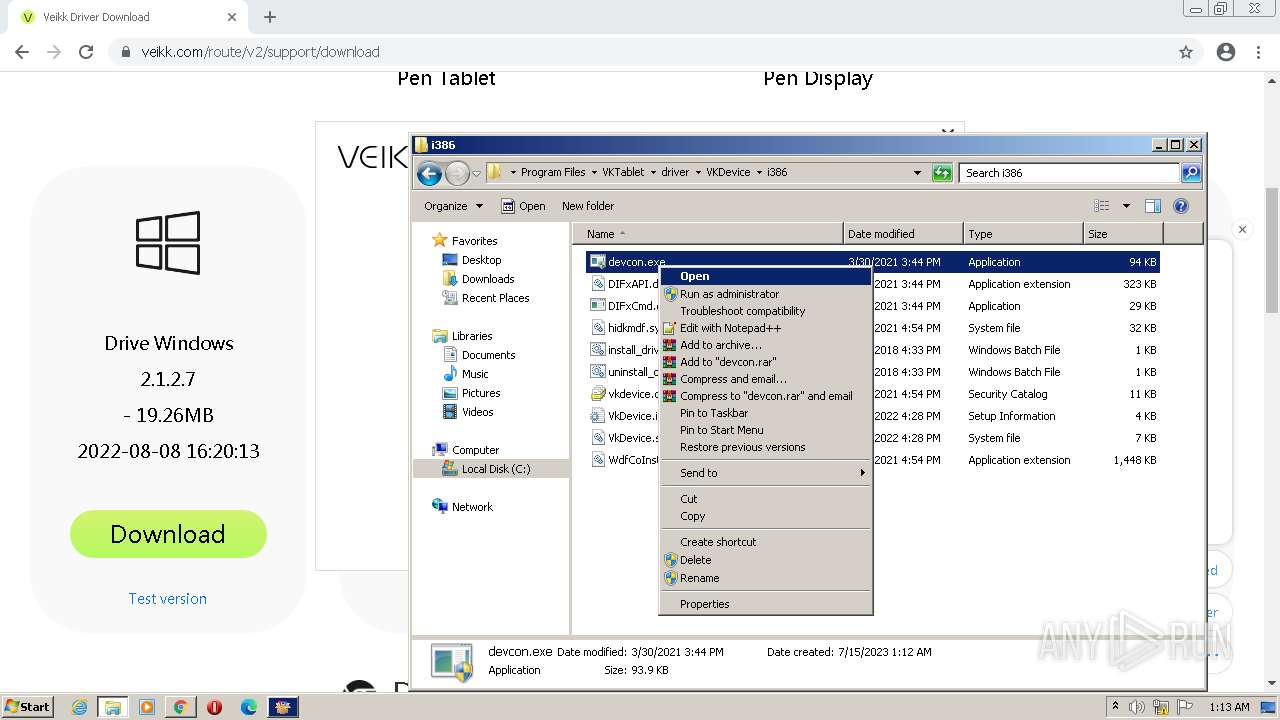The height and width of the screenshot is (720, 1280).
Task: Click the Open toolbar button in Explorer
Action: [523, 206]
